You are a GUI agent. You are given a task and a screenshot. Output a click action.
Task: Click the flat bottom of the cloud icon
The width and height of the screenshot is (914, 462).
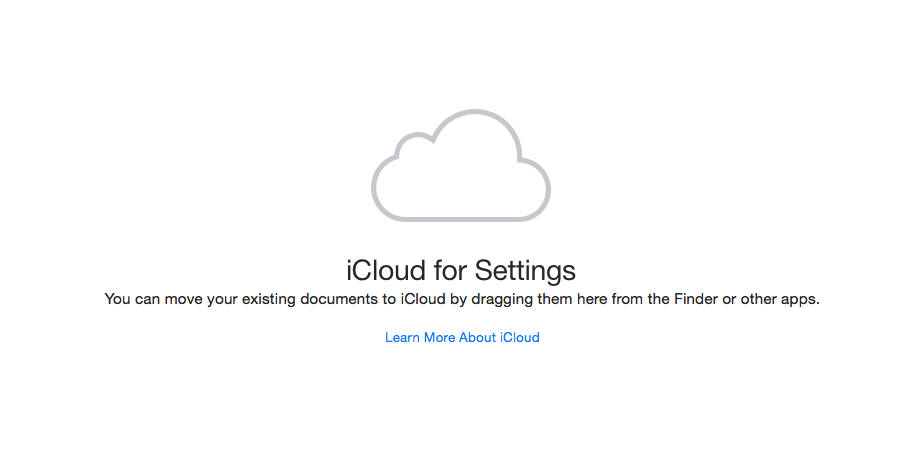click(x=461, y=217)
